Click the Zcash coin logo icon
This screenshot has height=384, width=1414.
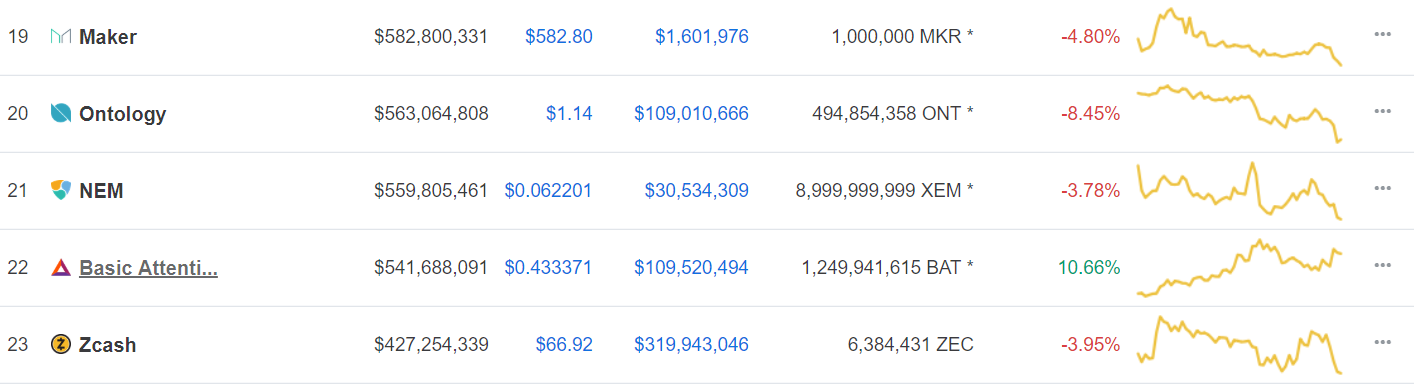(x=61, y=345)
